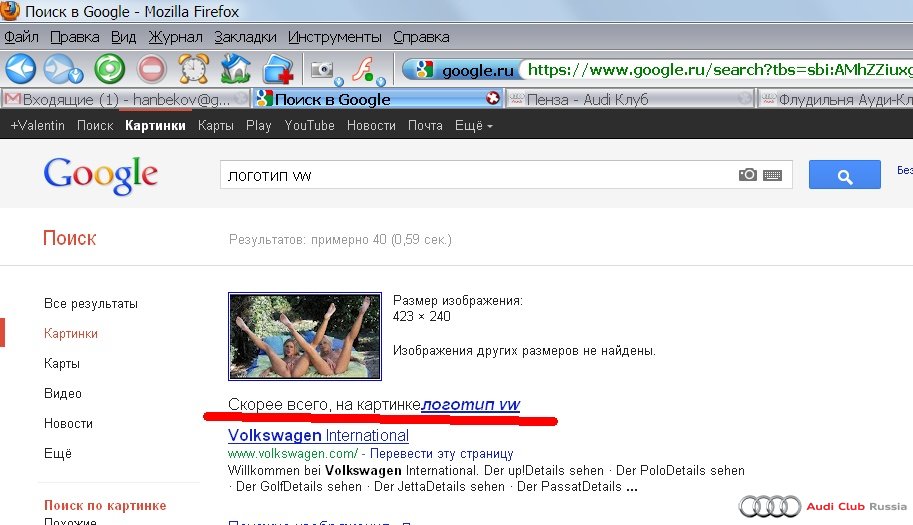Image resolution: width=913 pixels, height=525 pixels.
Task: Switch to the Флудильня Ауди tab
Action: click(x=835, y=99)
